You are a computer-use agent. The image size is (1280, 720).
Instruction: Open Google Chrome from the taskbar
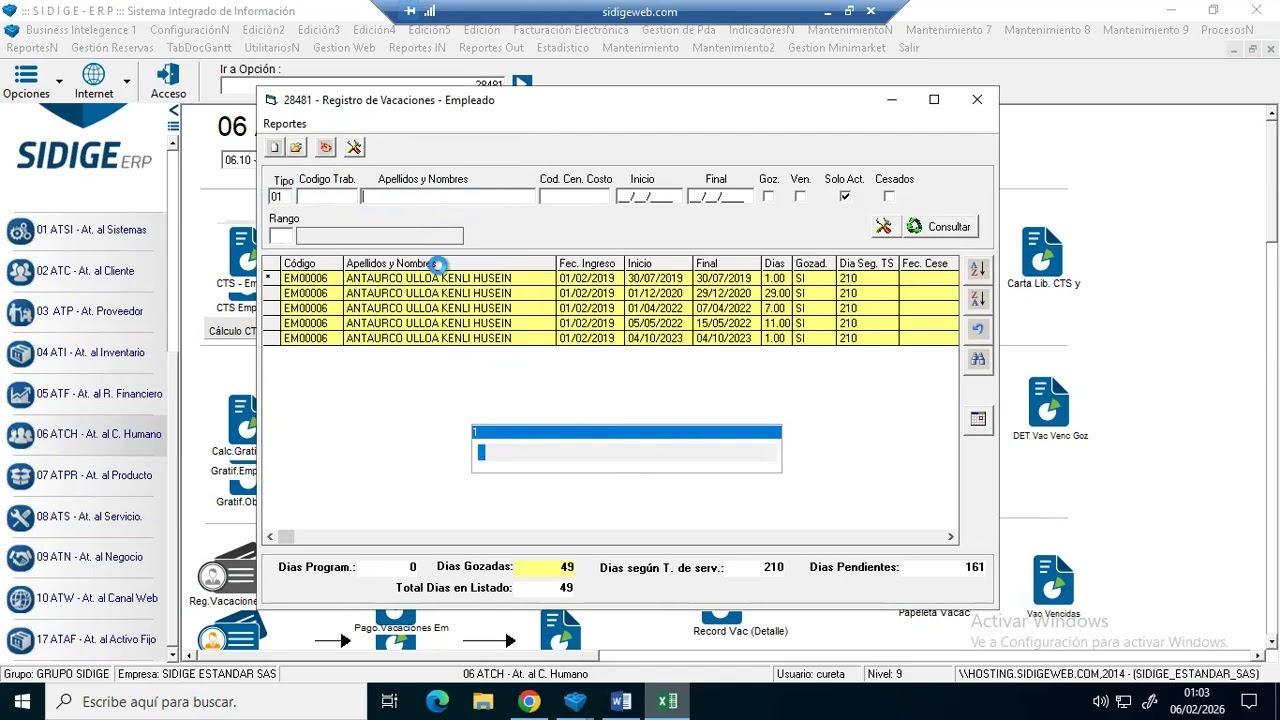[x=529, y=701]
